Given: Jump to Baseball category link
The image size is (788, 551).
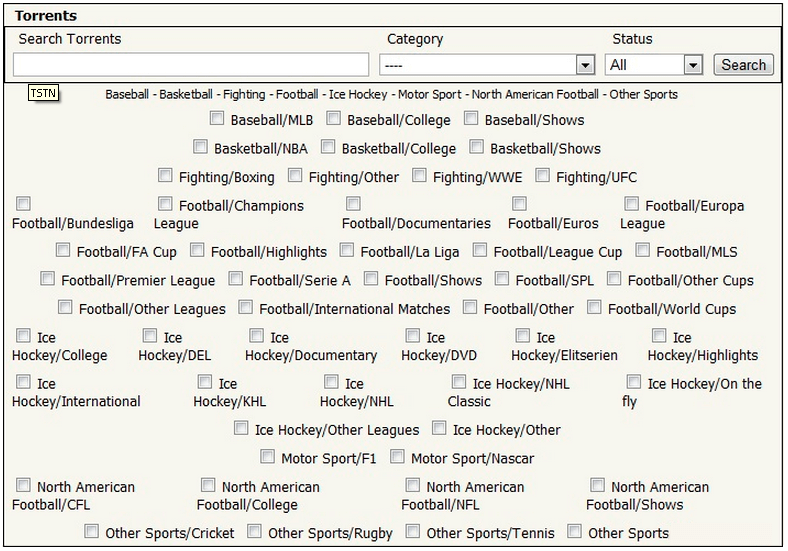Looking at the screenshot, I should pos(127,95).
